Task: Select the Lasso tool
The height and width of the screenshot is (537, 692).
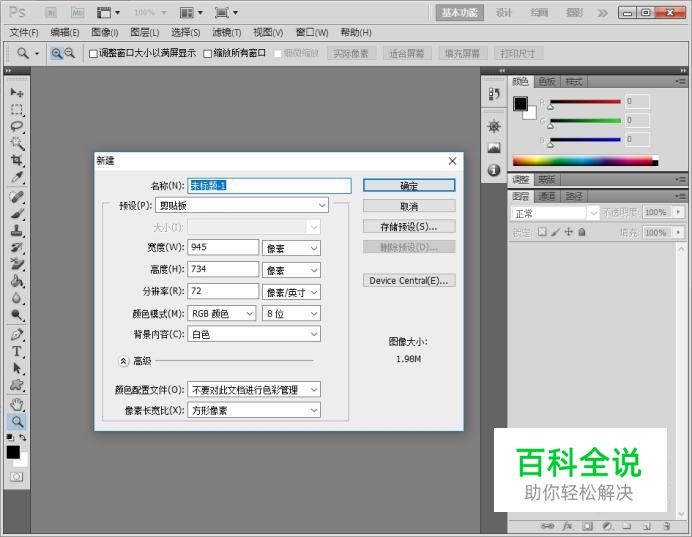Action: [x=17, y=126]
